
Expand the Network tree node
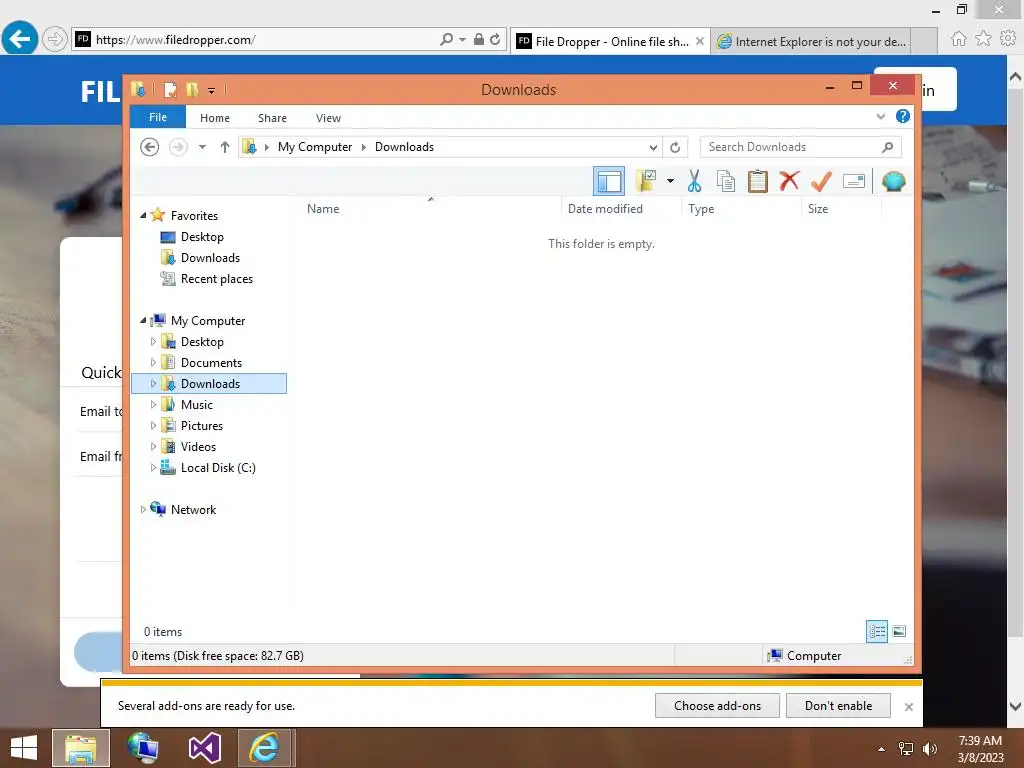click(143, 509)
